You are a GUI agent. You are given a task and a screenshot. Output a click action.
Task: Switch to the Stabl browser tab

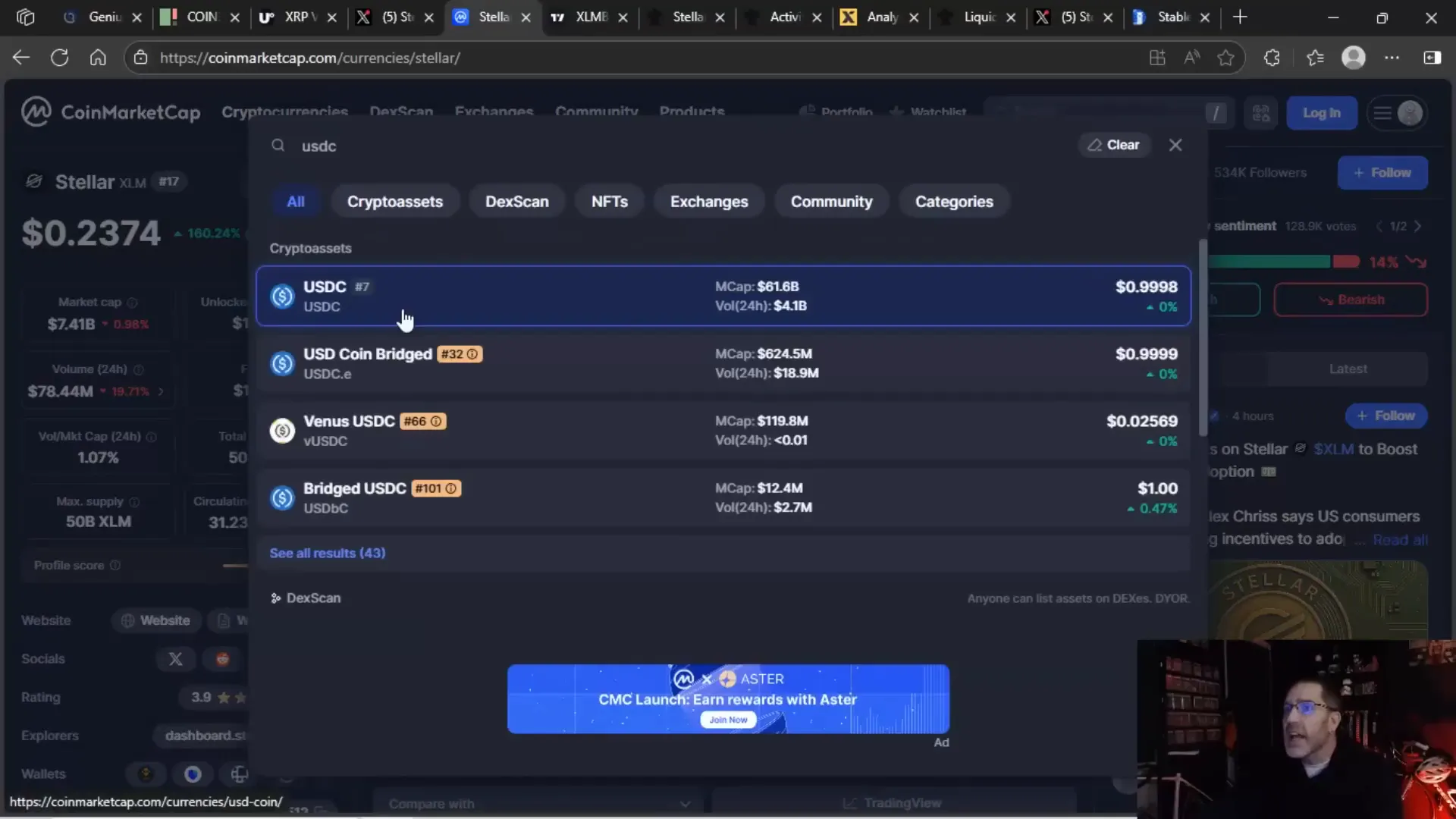click(1173, 17)
